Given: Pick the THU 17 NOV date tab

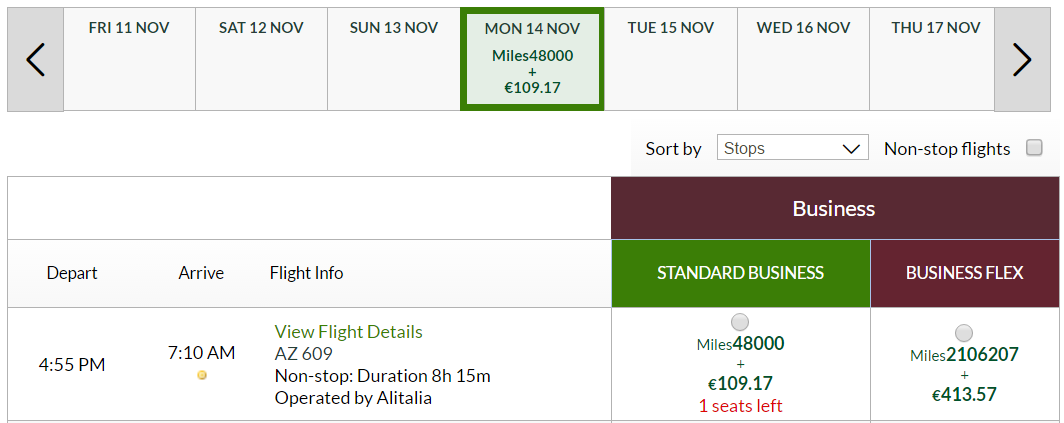Looking at the screenshot, I should 935,59.
